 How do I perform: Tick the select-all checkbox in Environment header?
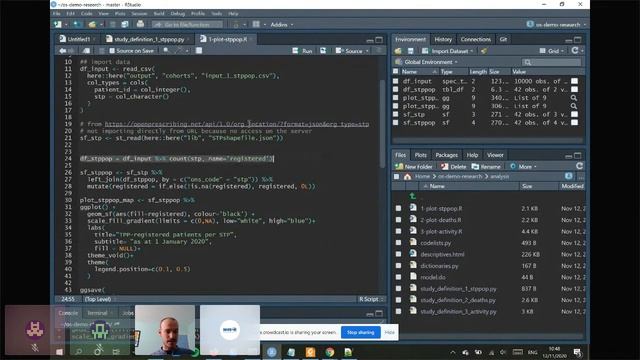(x=395, y=71)
